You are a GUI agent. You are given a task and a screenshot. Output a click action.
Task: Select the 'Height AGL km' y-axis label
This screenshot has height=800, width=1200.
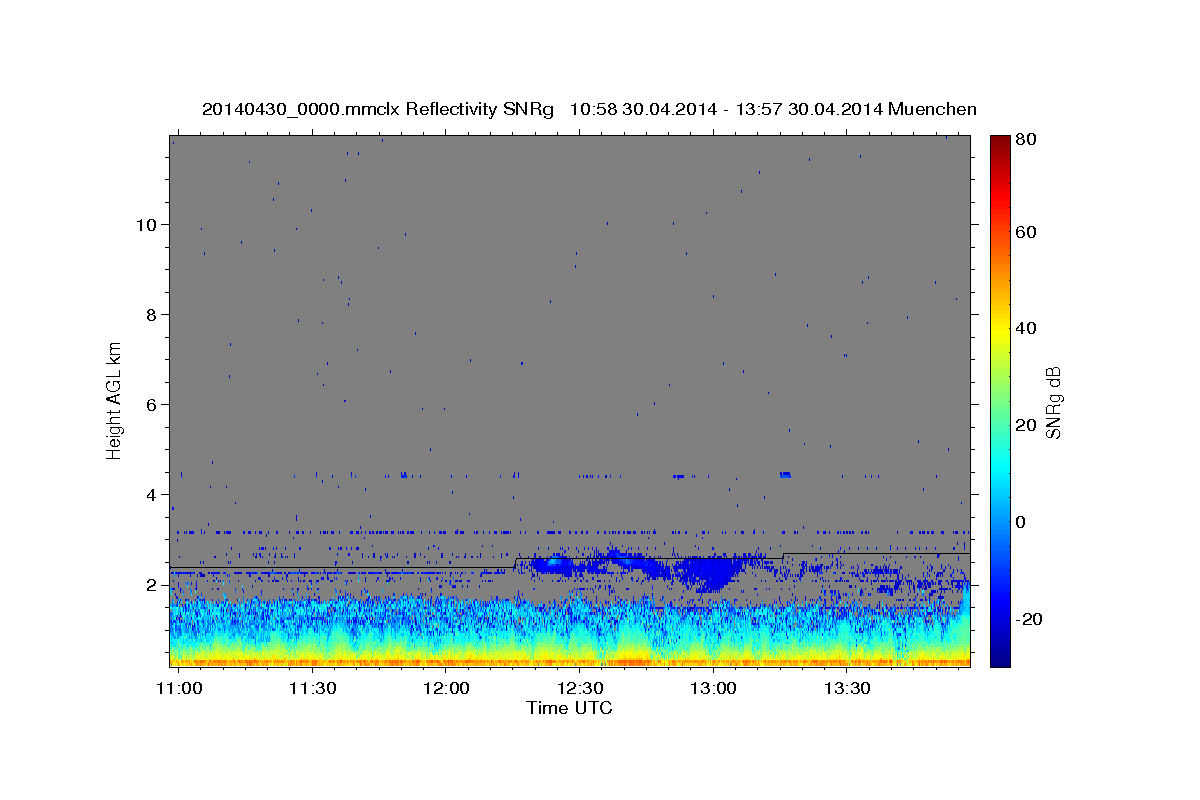click(114, 400)
